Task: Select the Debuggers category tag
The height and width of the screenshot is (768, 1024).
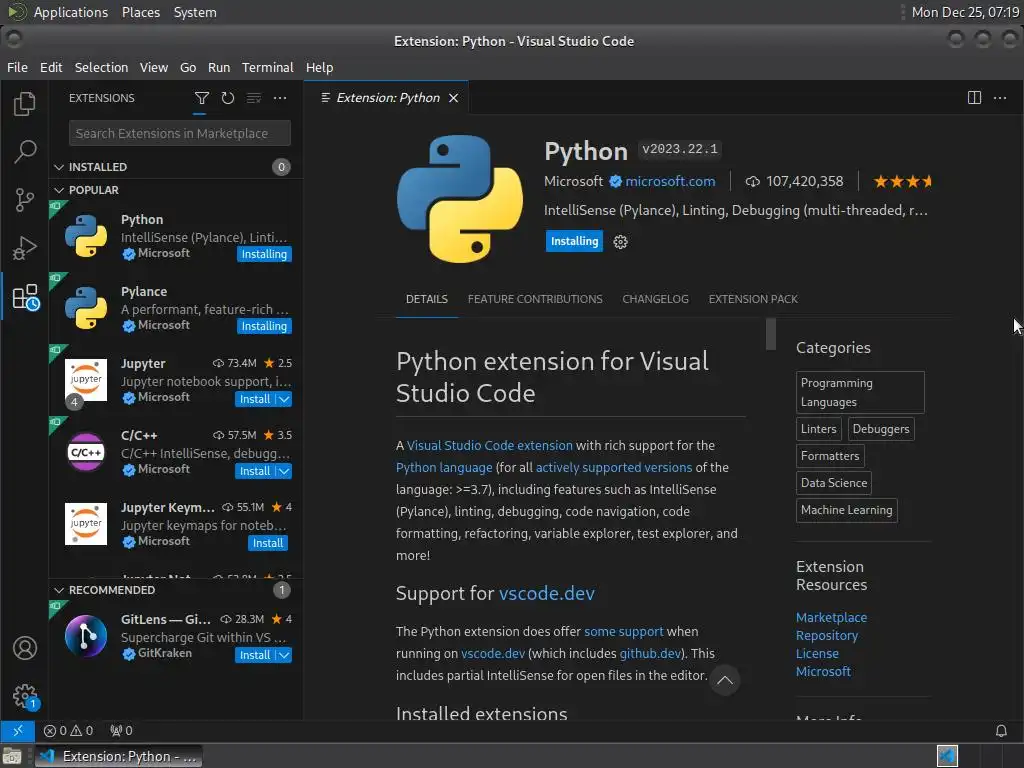Action: click(x=881, y=429)
